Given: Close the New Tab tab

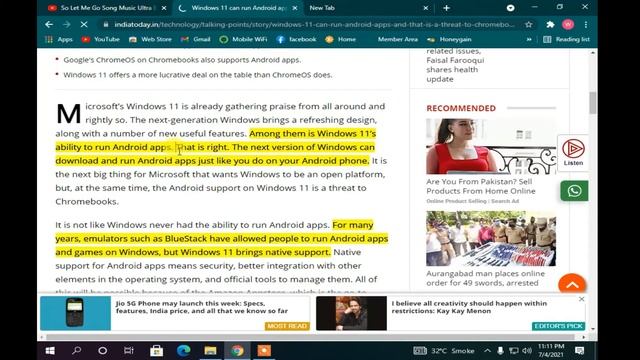Looking at the screenshot, I should coord(426,8).
